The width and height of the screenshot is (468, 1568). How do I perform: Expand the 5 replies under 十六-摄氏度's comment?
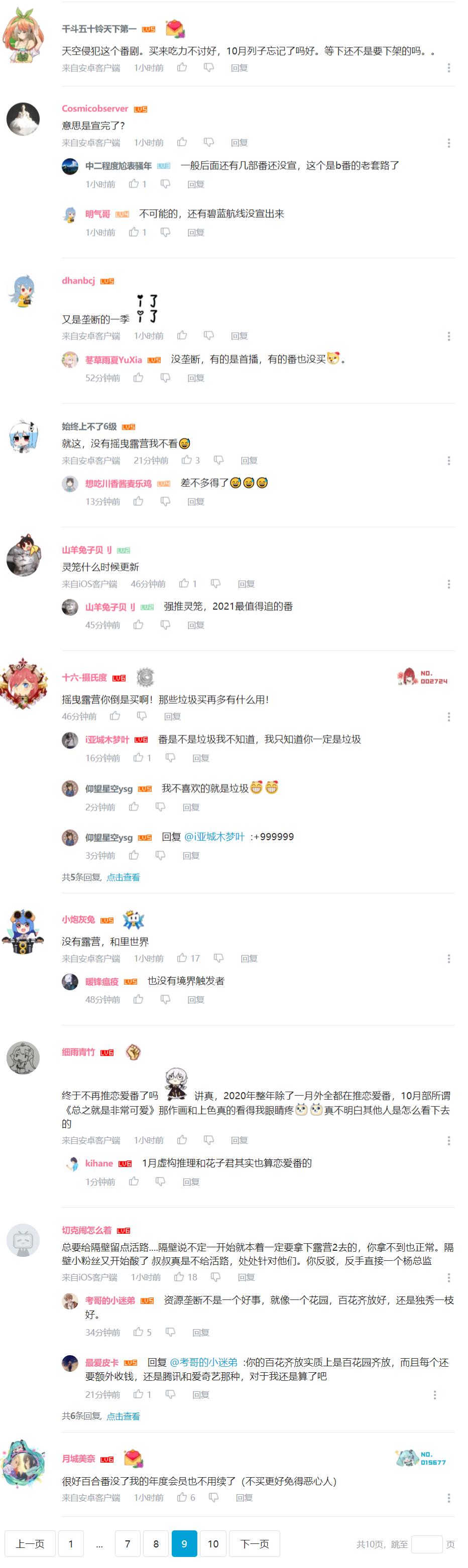click(x=123, y=877)
